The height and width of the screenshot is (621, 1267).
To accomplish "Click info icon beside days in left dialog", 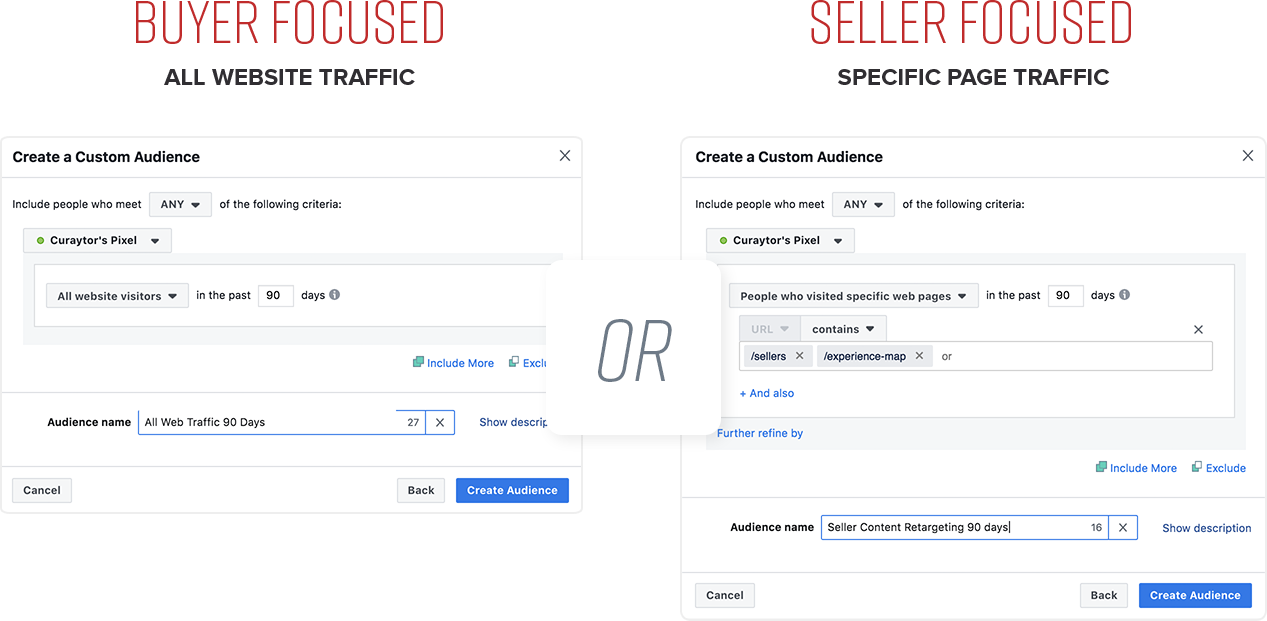I will (x=334, y=295).
